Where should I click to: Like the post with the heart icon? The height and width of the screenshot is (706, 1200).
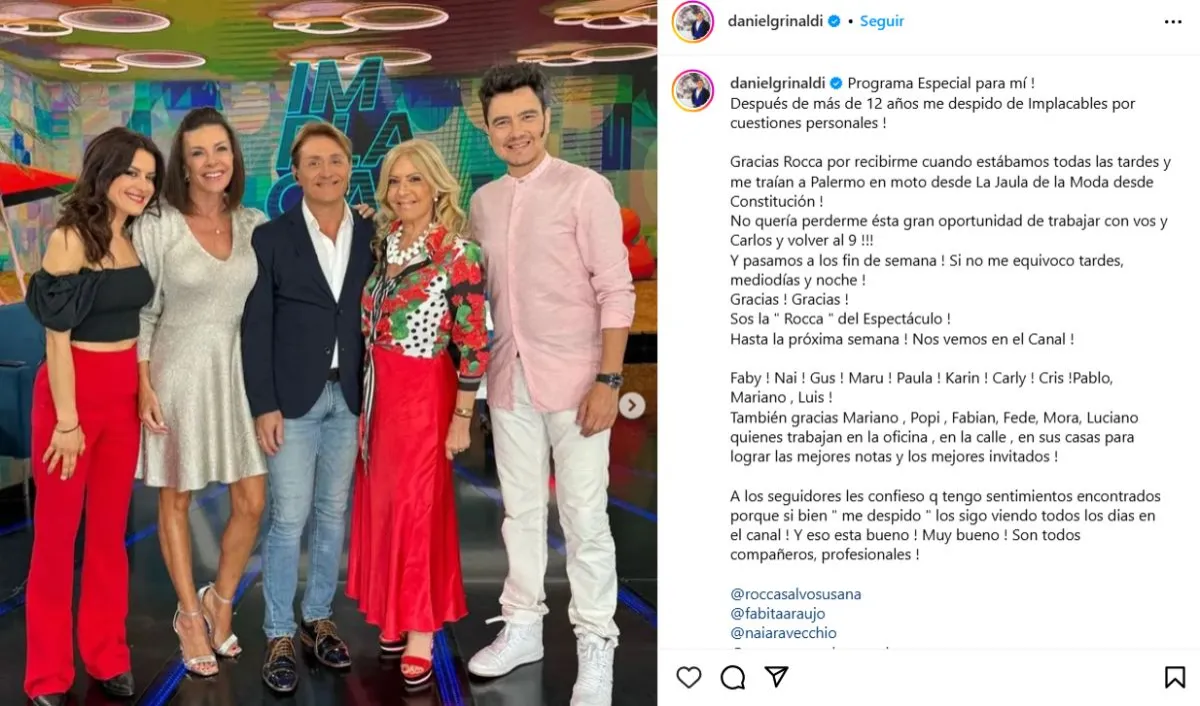(689, 677)
